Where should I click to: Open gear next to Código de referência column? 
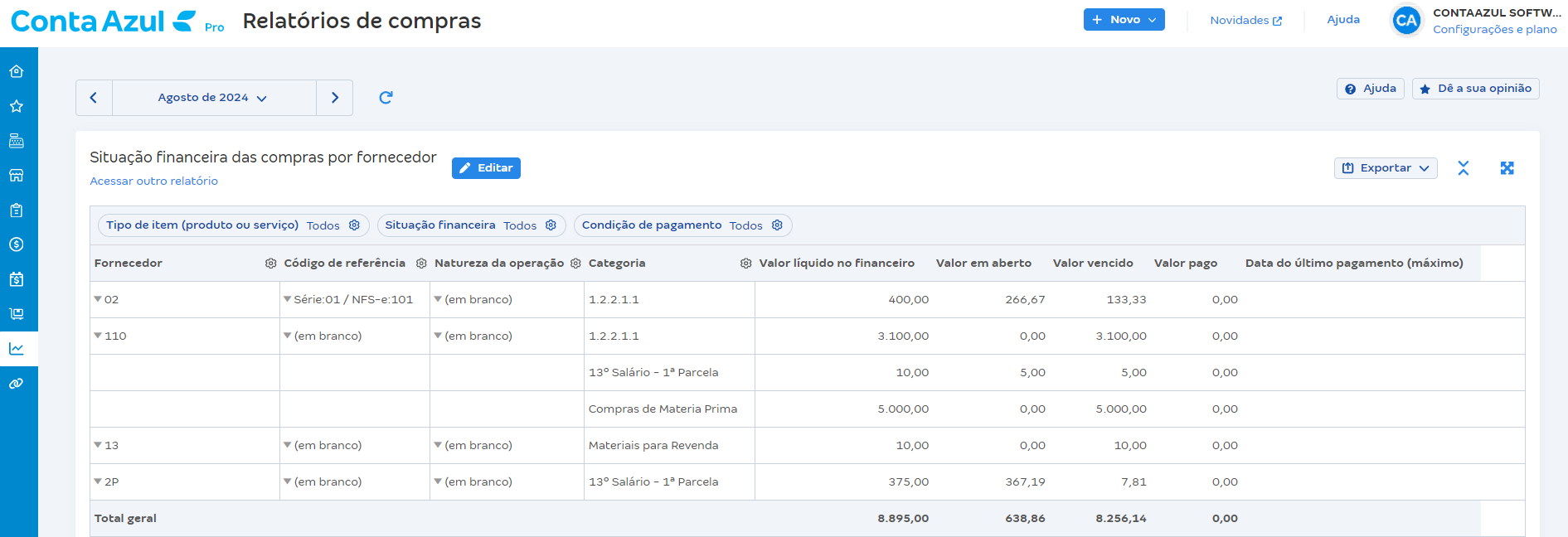coord(421,264)
